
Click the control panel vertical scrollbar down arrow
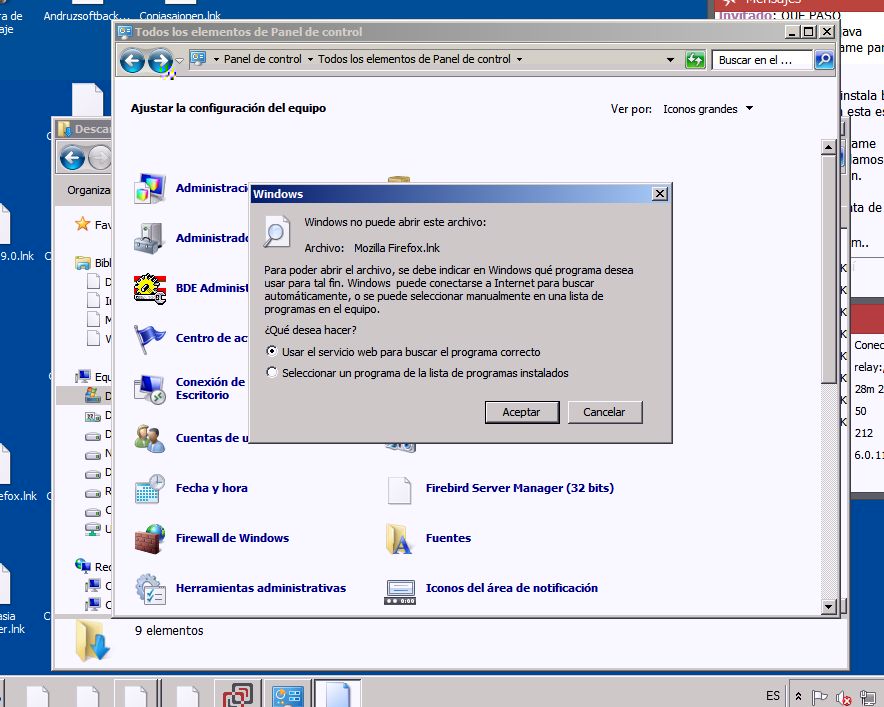[x=827, y=606]
